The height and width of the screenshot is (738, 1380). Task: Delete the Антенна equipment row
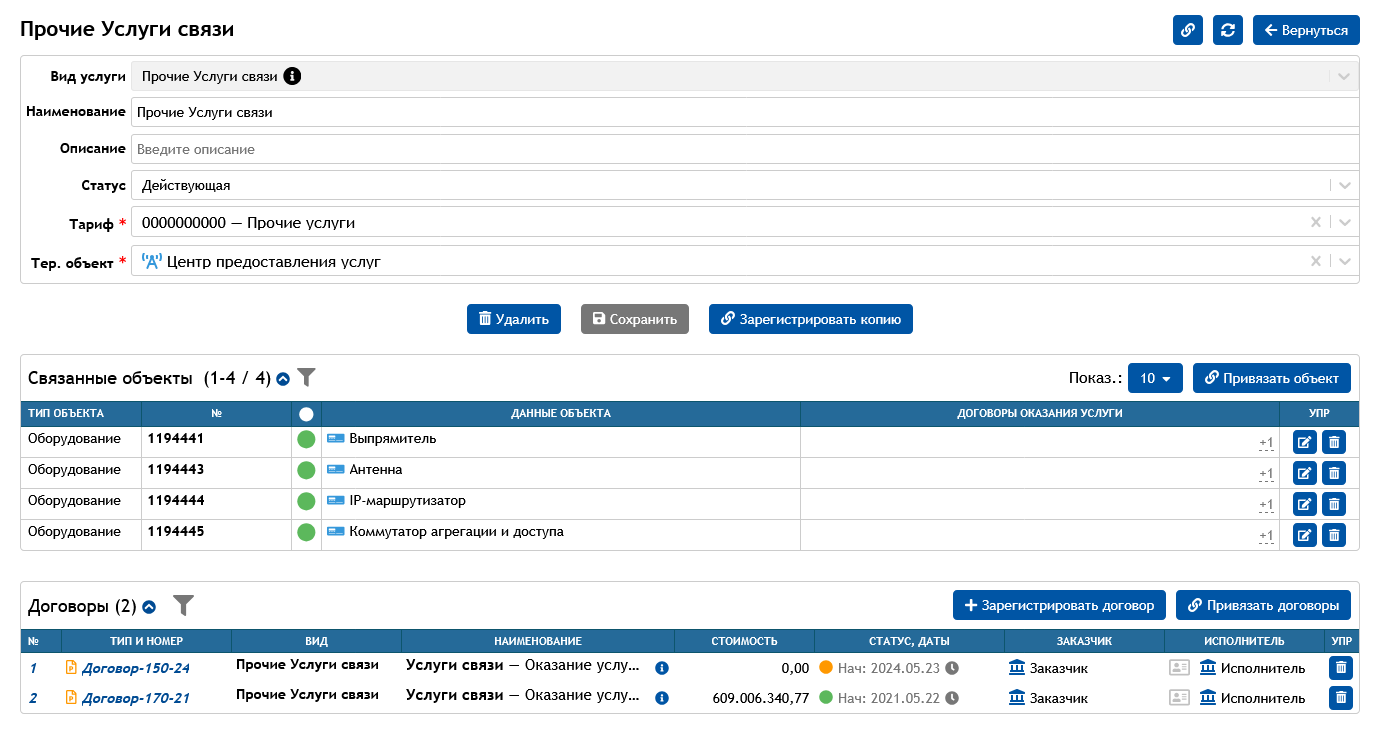point(1334,473)
